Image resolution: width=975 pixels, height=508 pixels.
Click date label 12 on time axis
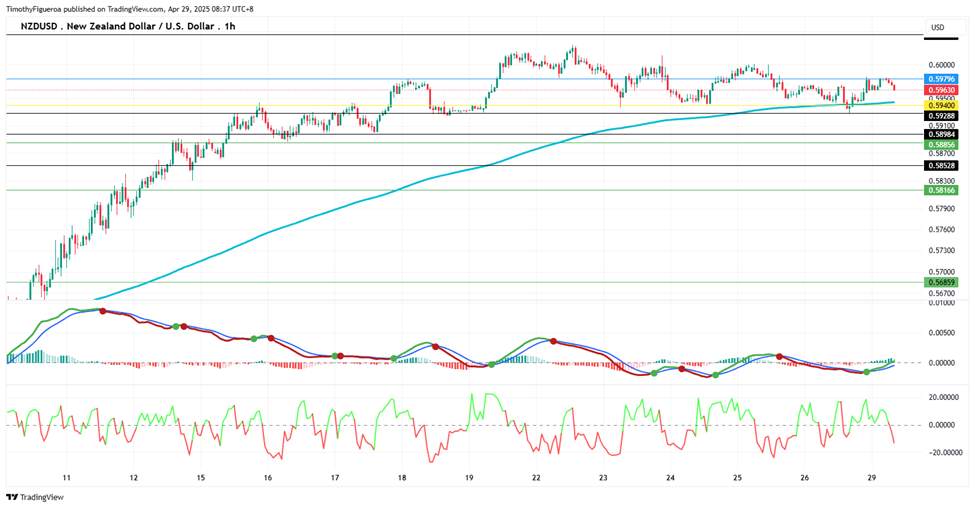coord(134,478)
